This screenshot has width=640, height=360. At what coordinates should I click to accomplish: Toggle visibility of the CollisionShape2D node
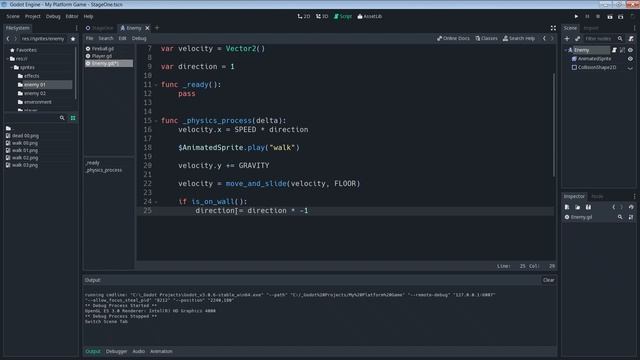(x=630, y=68)
